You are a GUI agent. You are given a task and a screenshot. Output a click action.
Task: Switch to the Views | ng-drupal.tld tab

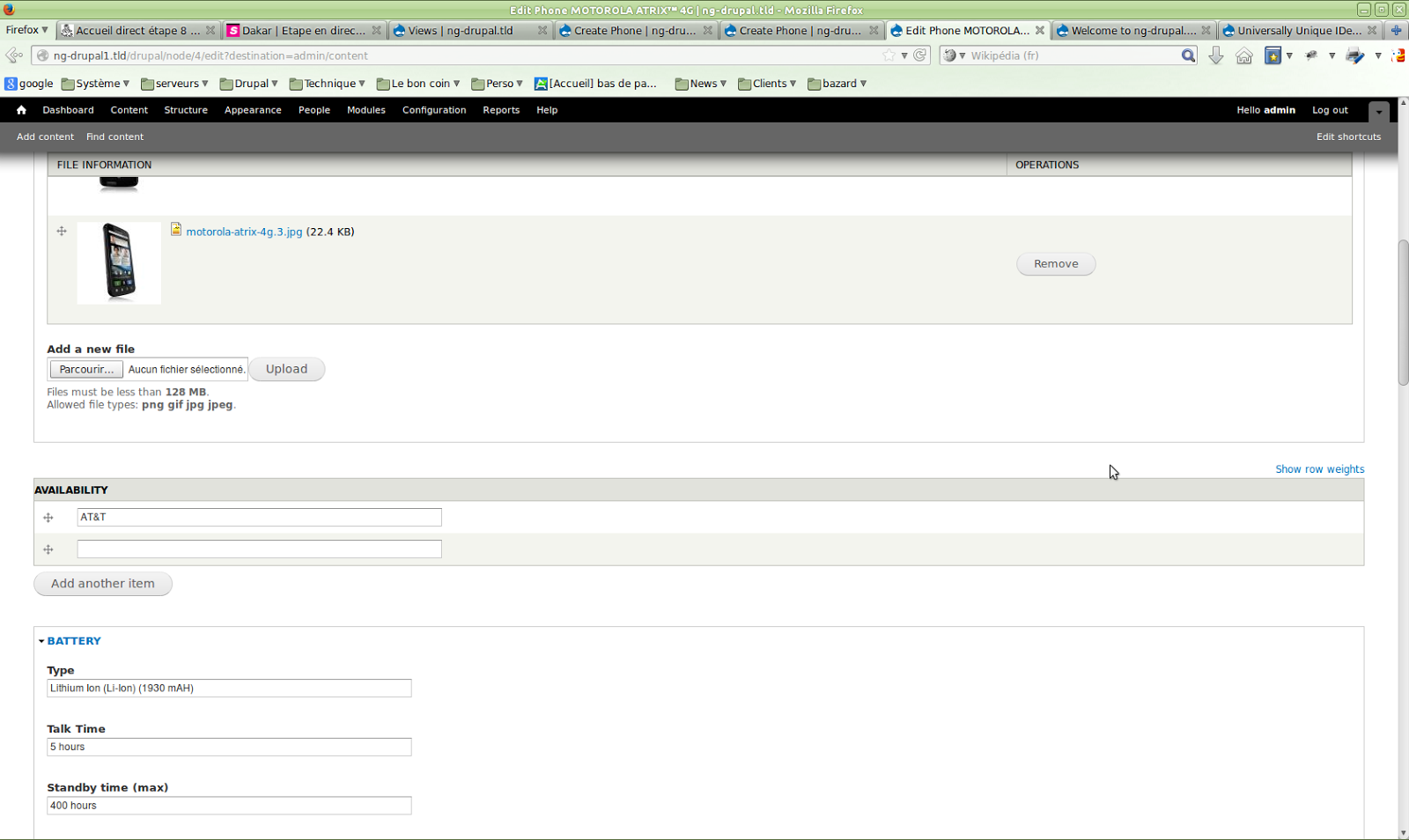click(470, 30)
